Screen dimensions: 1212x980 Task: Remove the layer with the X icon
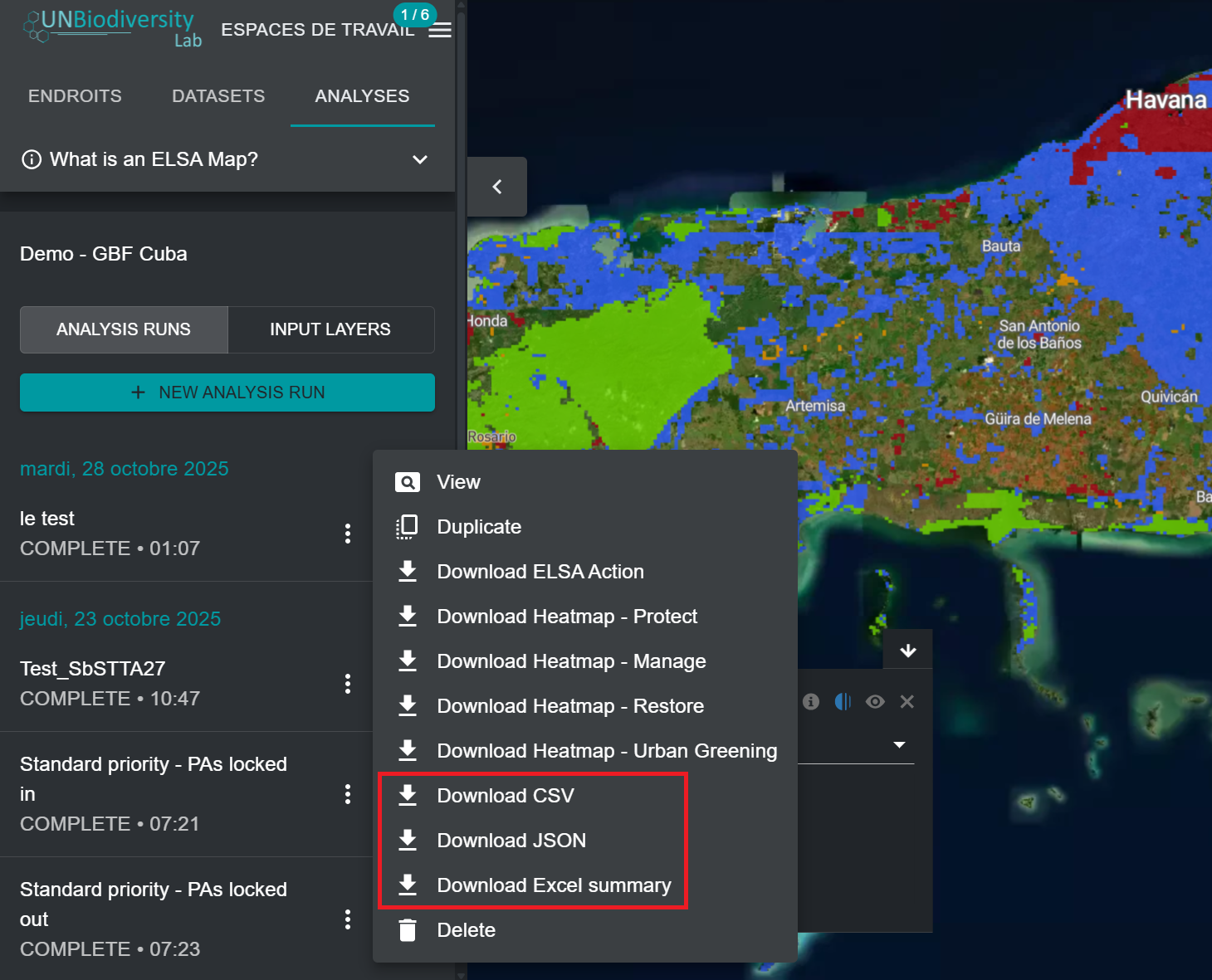coord(907,702)
